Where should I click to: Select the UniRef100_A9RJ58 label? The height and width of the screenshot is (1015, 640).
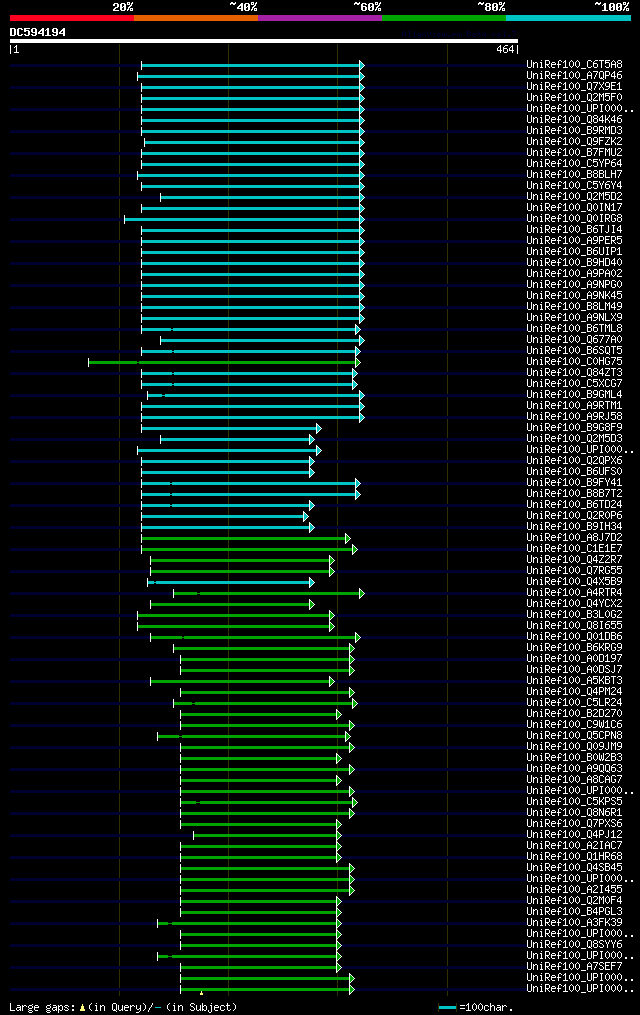tap(575, 417)
